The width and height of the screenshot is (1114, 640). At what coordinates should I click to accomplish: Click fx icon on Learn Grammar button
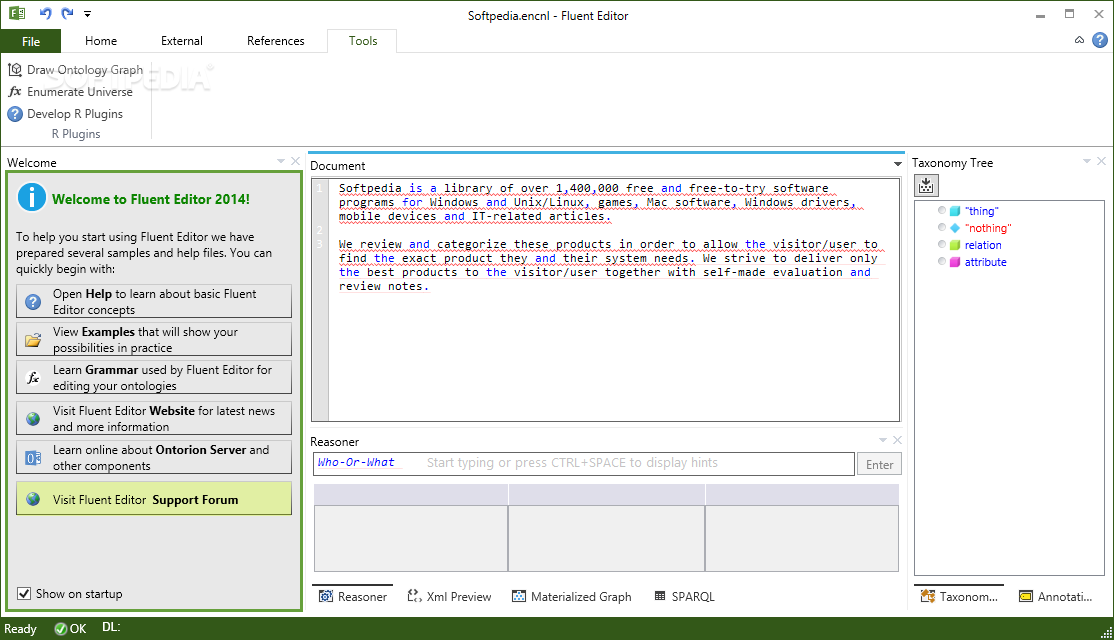(33, 378)
